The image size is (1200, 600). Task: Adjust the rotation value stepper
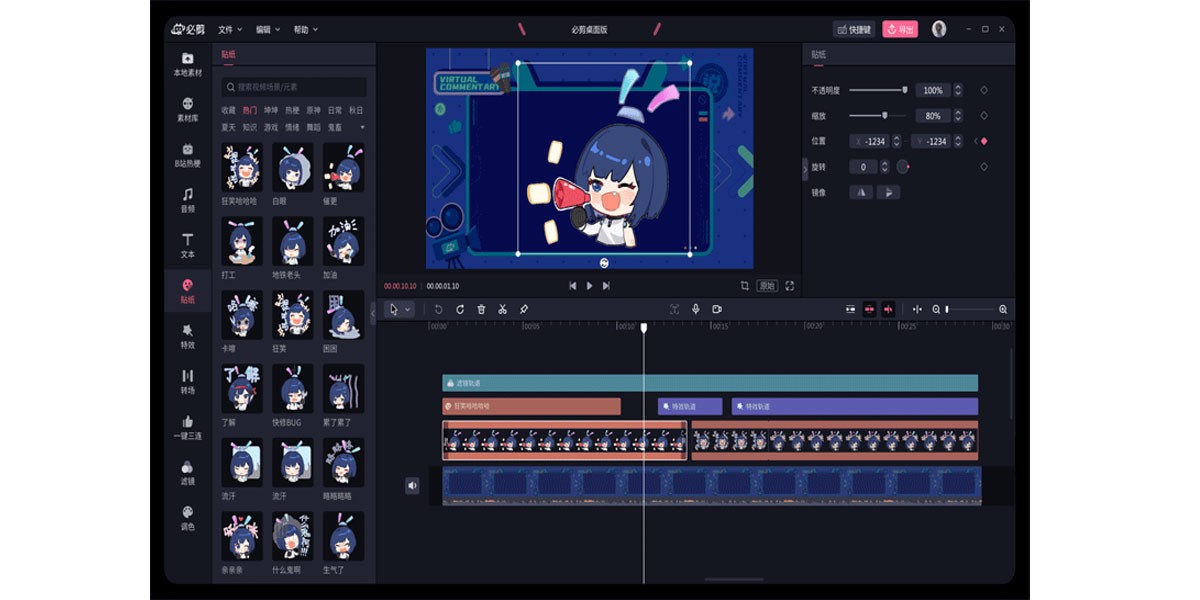[x=885, y=167]
